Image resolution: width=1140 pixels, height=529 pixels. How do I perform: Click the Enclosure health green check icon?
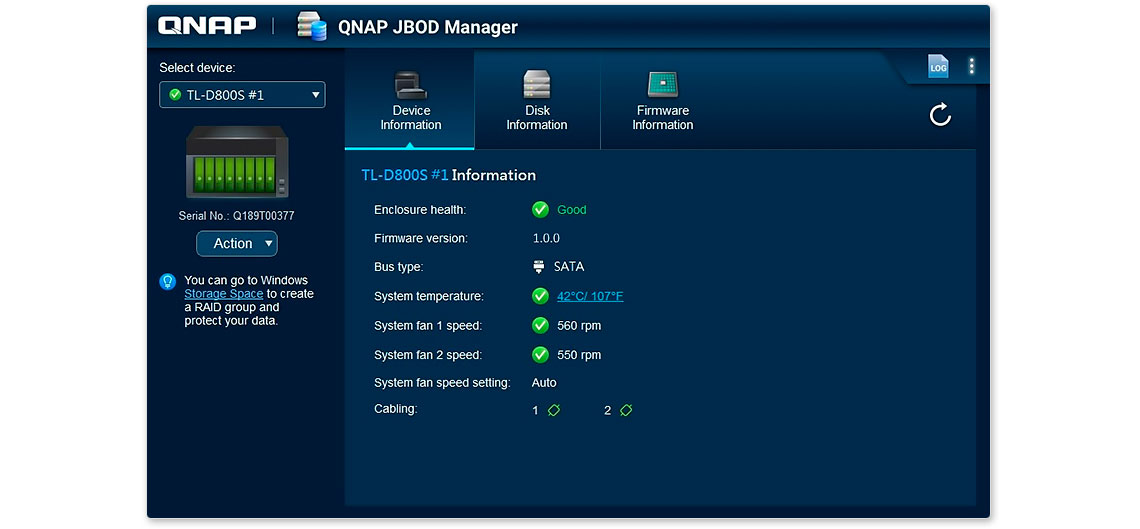540,210
